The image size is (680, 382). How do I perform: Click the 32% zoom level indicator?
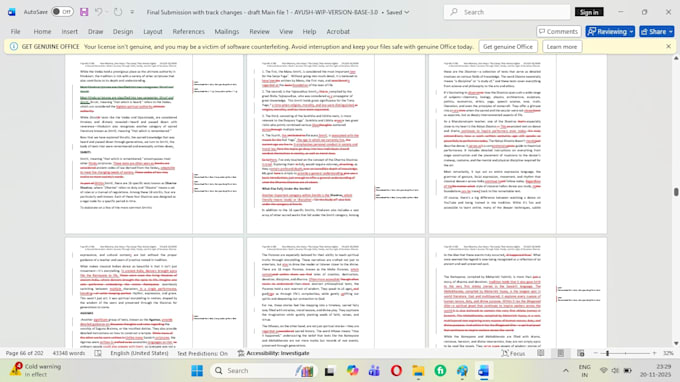coord(668,353)
